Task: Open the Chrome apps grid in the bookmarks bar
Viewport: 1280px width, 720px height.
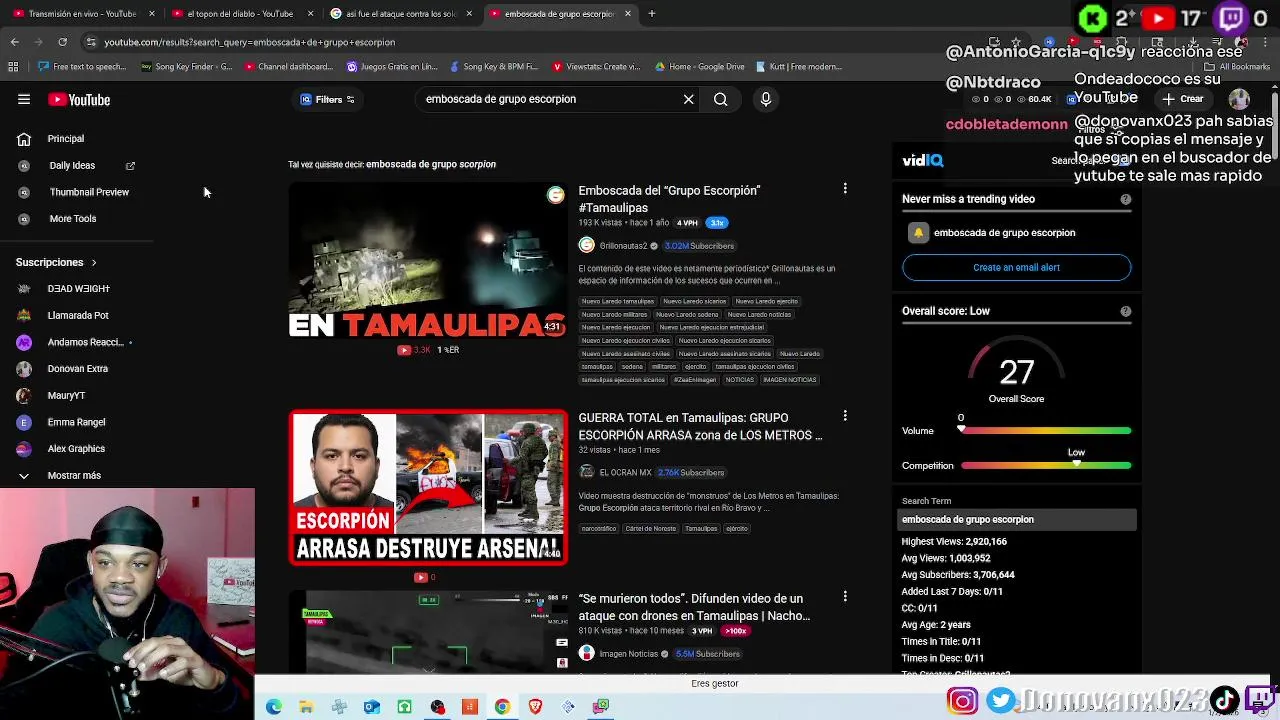Action: [x=13, y=67]
